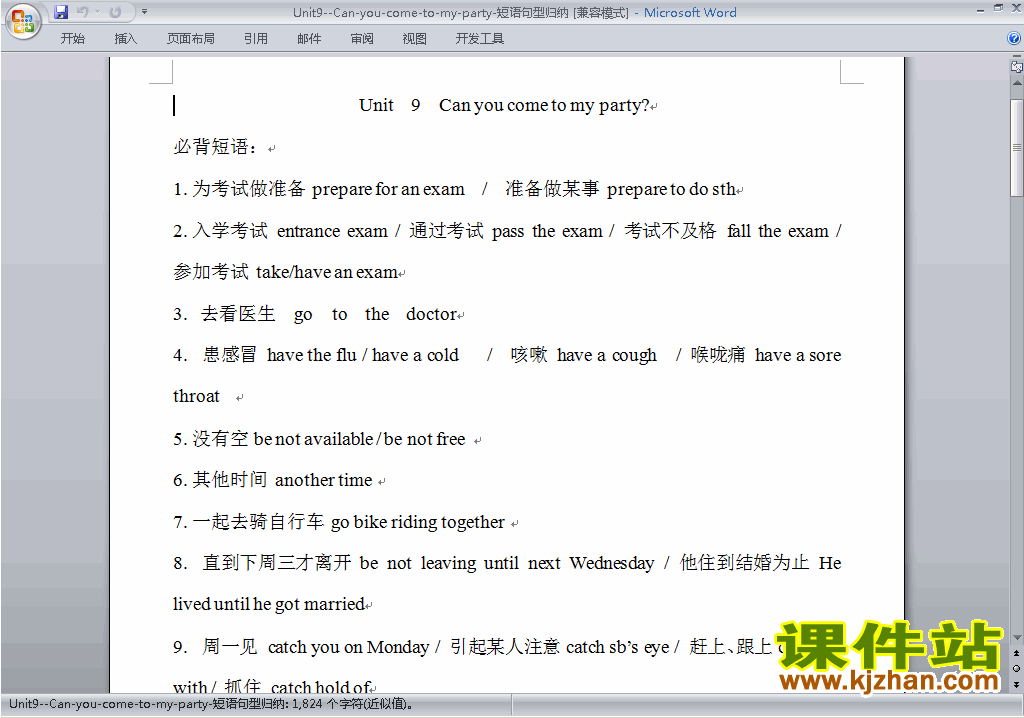The height and width of the screenshot is (718, 1024).
Task: Jump to next page with double-down arrow
Action: point(1016,684)
